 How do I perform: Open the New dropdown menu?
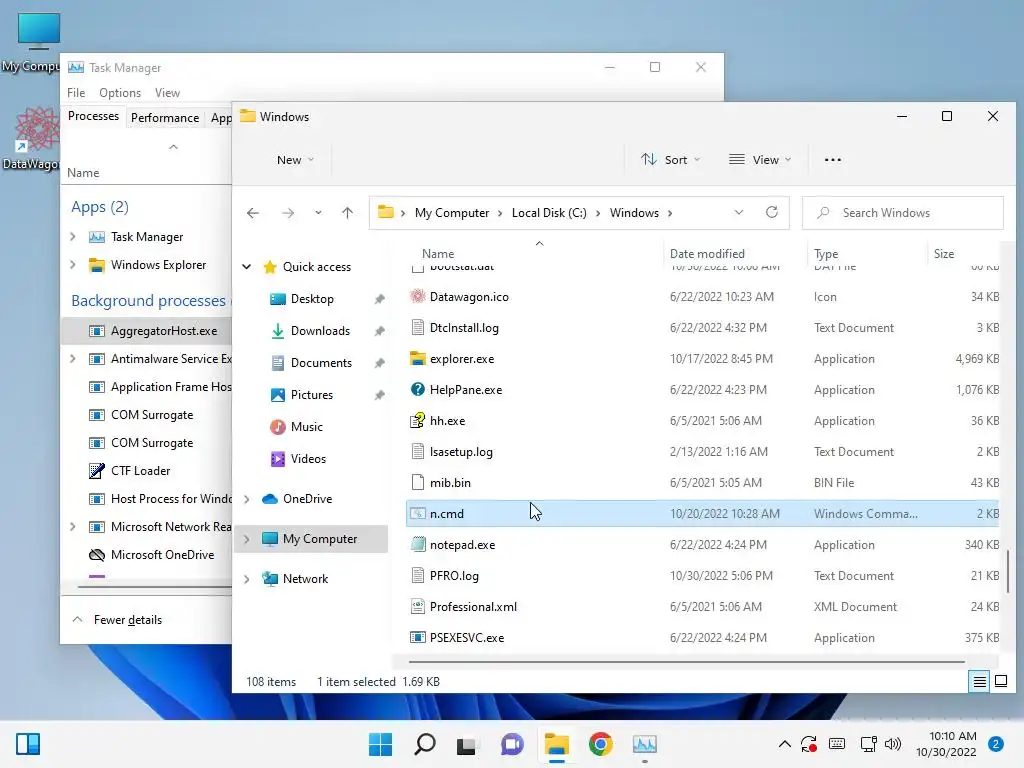[x=295, y=160]
